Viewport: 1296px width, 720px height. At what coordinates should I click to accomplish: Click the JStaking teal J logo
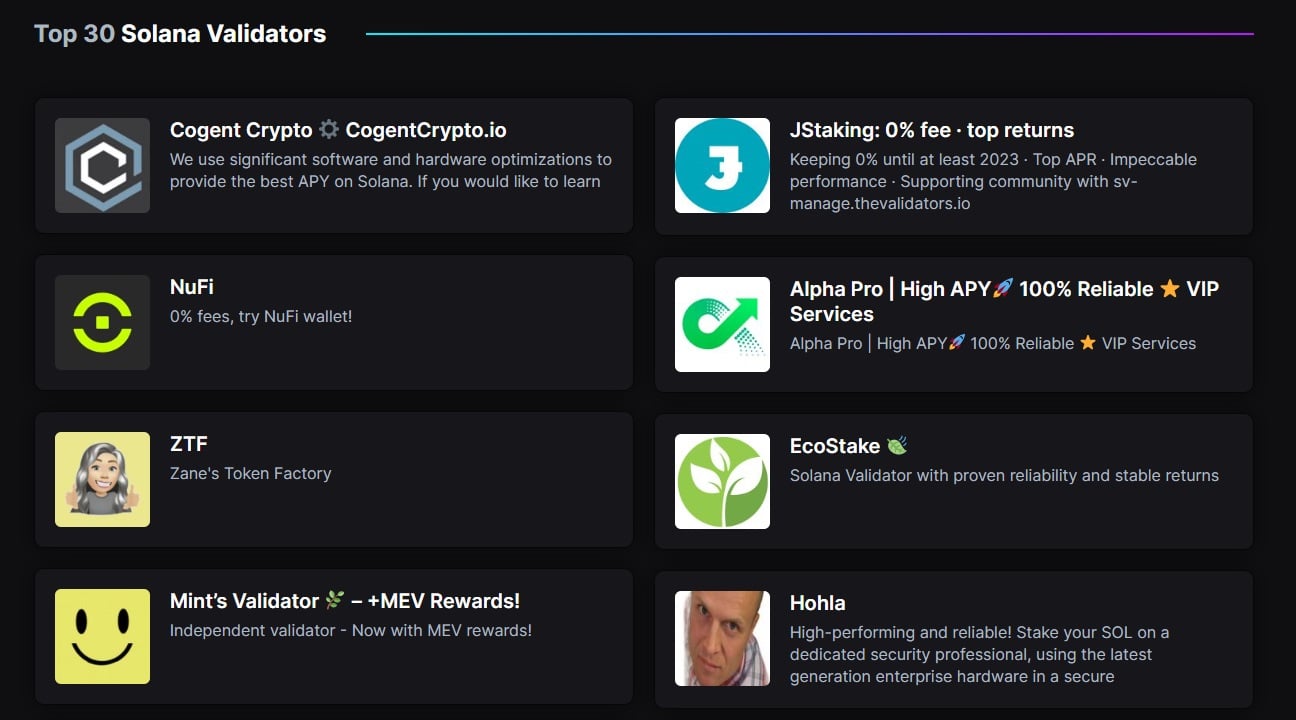(722, 165)
